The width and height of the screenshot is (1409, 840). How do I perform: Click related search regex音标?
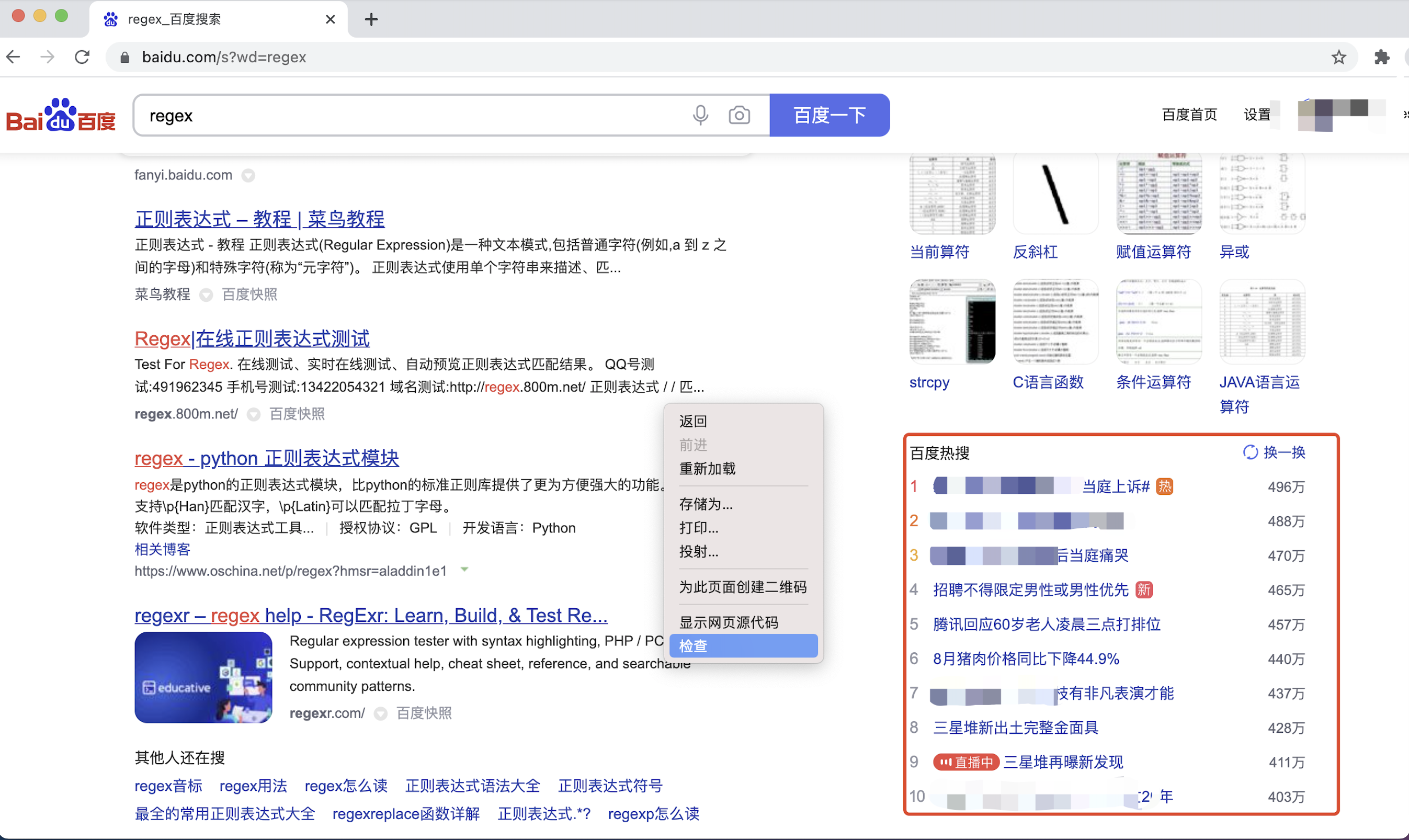point(168,786)
